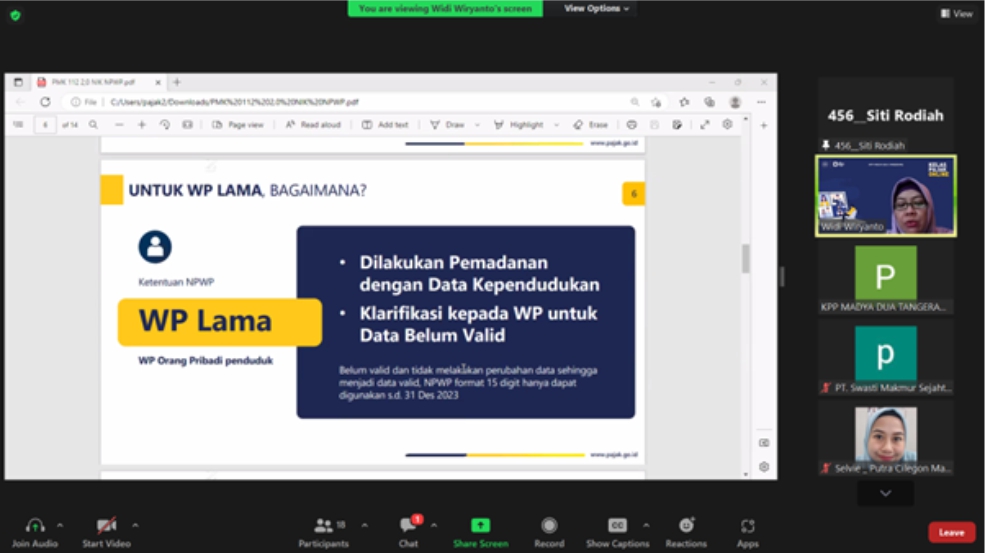Open the Reactions menu

686,526
